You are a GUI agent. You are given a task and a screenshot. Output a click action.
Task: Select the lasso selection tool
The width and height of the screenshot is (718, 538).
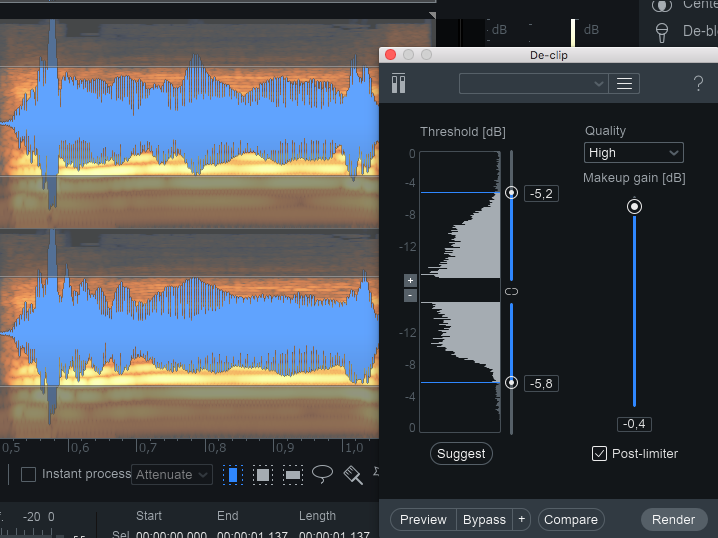coord(322,474)
